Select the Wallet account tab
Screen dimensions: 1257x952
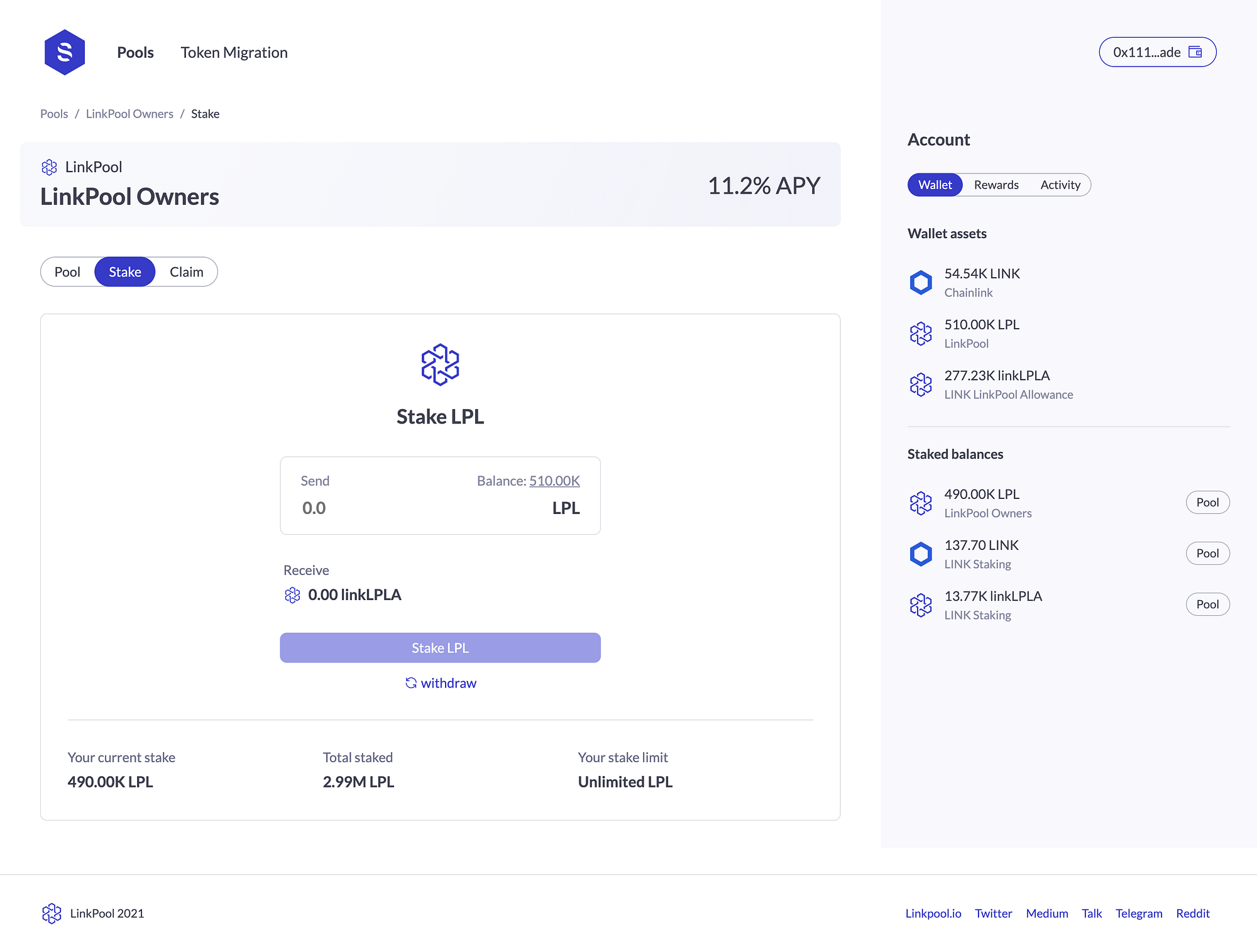tap(935, 185)
